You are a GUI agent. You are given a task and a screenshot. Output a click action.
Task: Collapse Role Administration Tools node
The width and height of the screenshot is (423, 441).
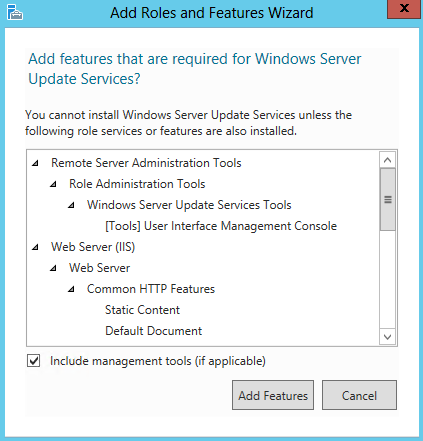pos(53,184)
